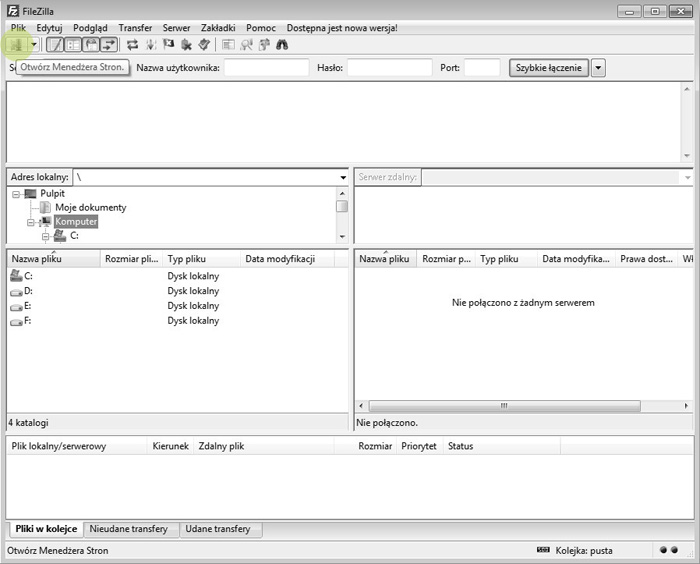Click the log pane scrollbar down arrow

click(x=687, y=156)
